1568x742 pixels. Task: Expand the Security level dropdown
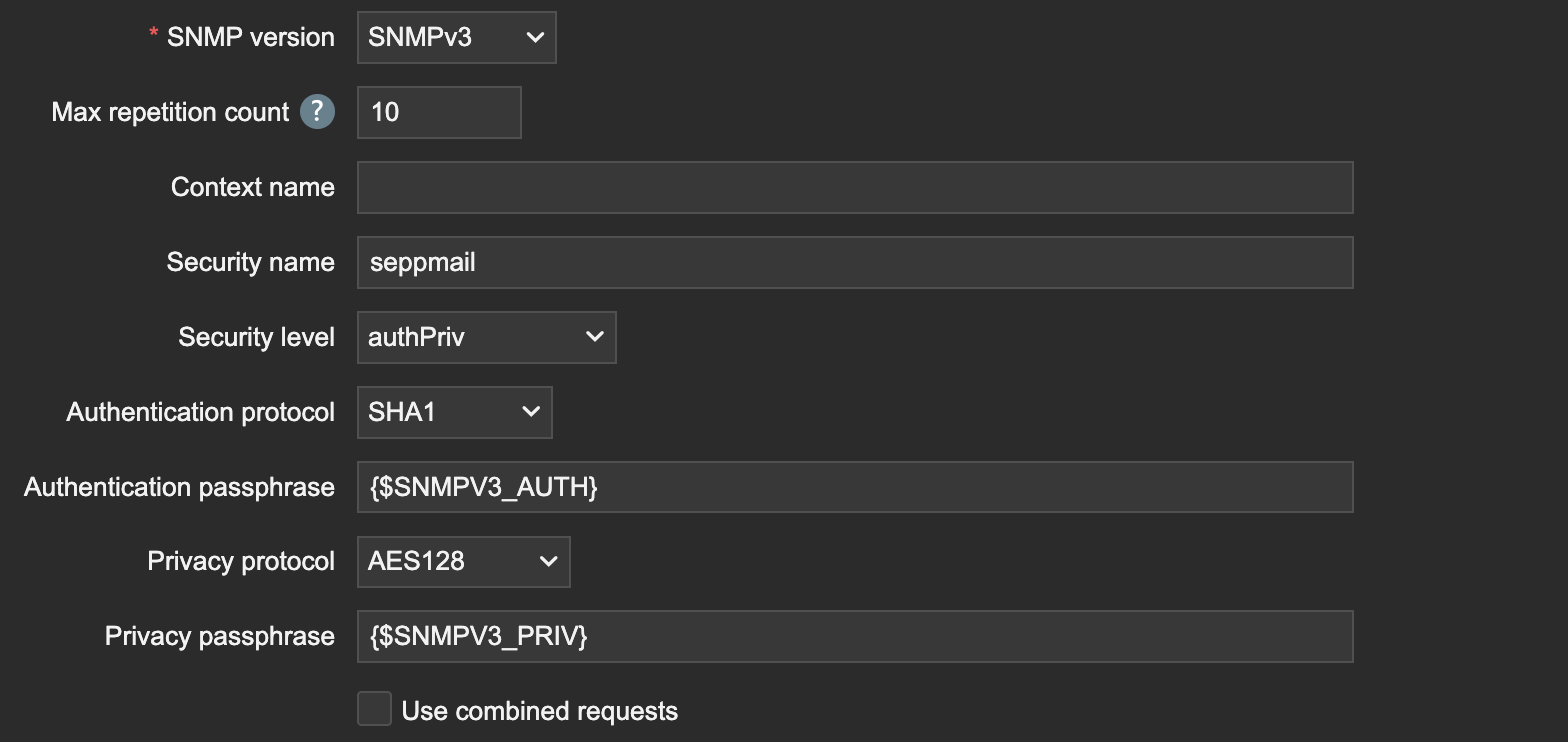(x=486, y=337)
